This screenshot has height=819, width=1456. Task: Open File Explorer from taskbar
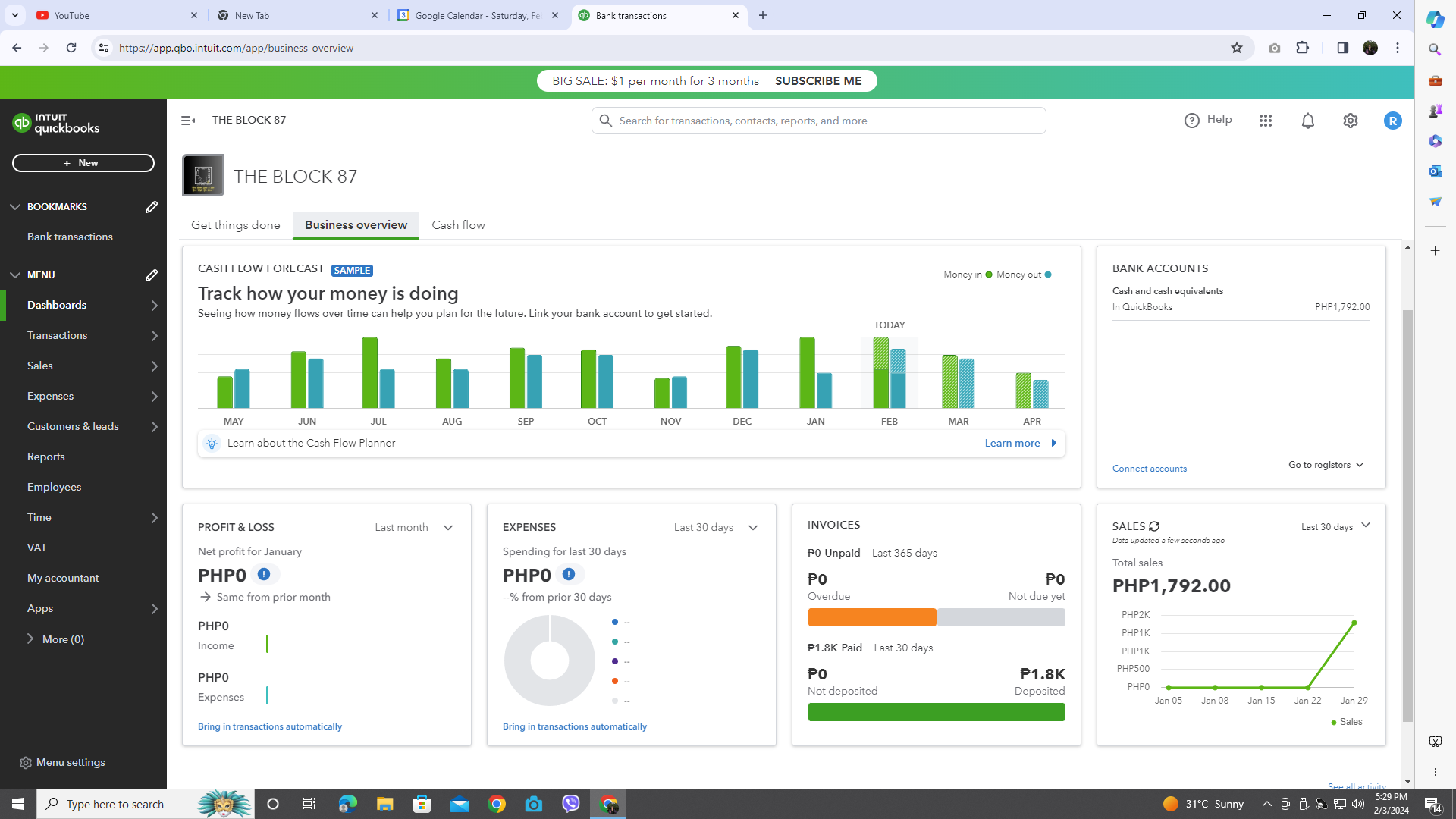(384, 804)
